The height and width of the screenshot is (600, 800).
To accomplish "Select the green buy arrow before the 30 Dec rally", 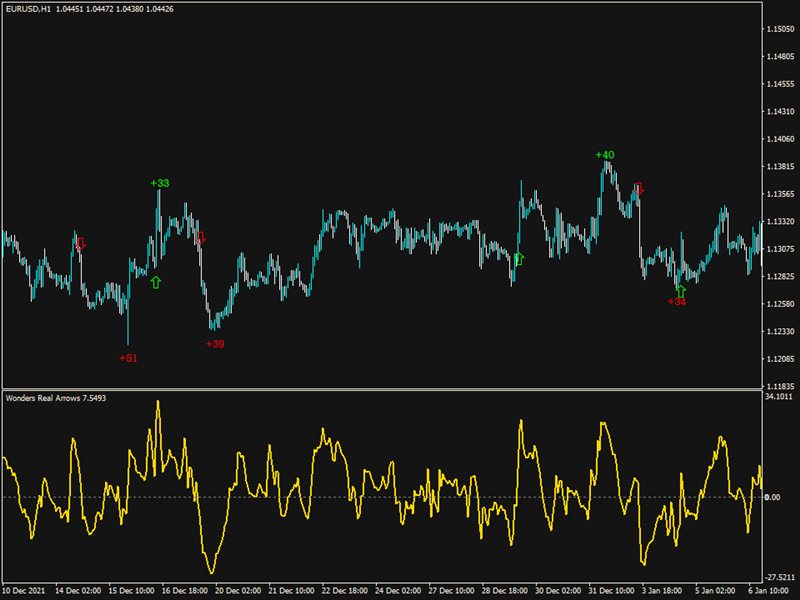I will pos(519,259).
